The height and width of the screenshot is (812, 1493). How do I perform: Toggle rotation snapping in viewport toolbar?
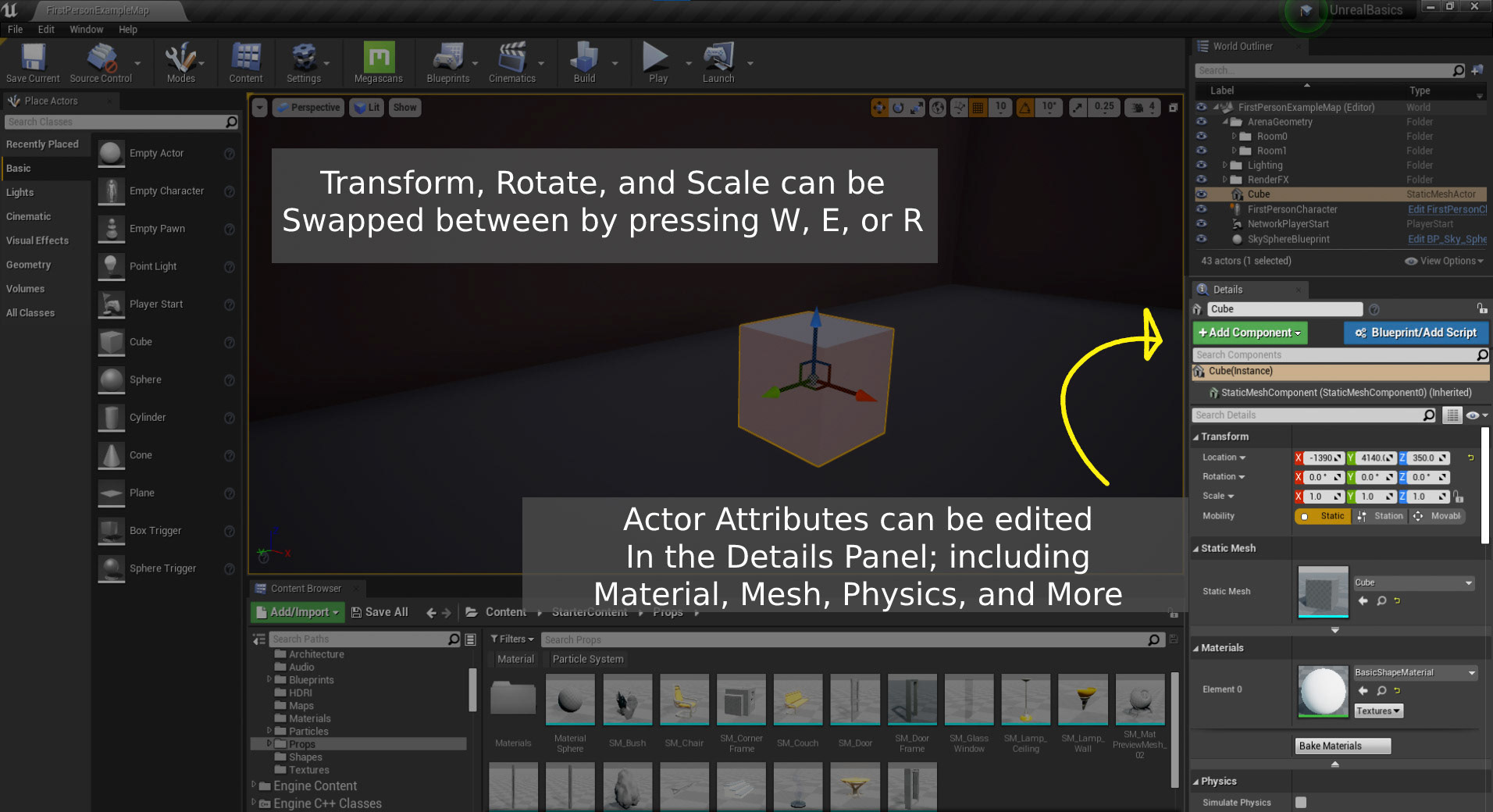tap(1025, 108)
